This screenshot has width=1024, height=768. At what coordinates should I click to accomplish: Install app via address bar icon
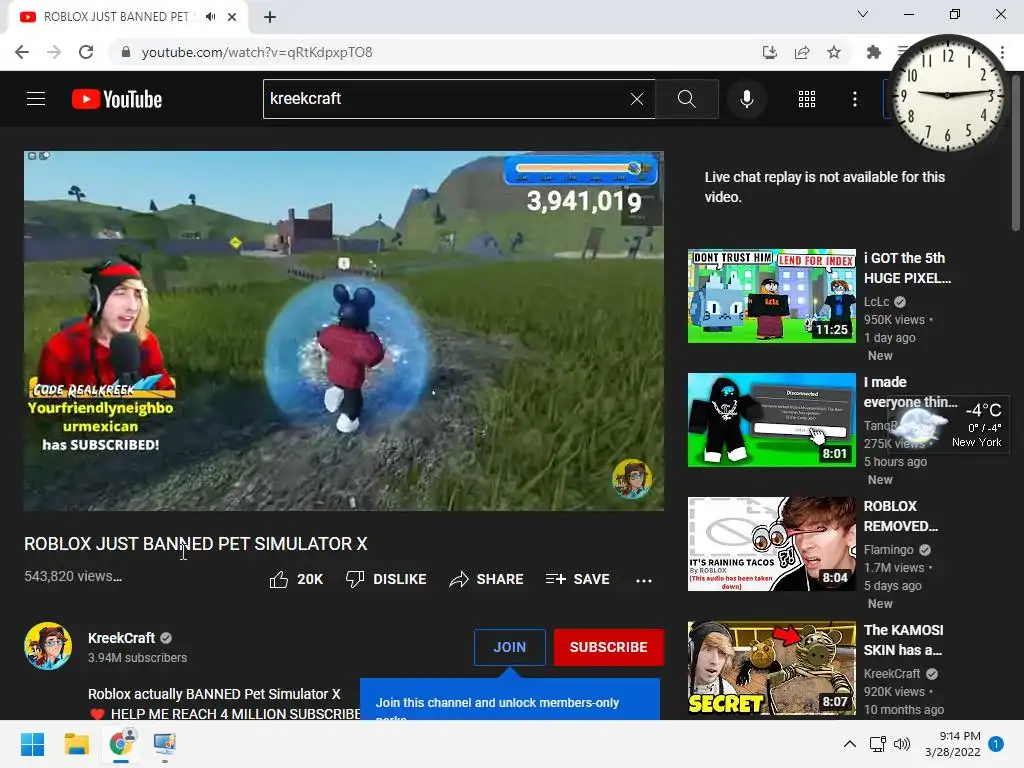click(770, 52)
